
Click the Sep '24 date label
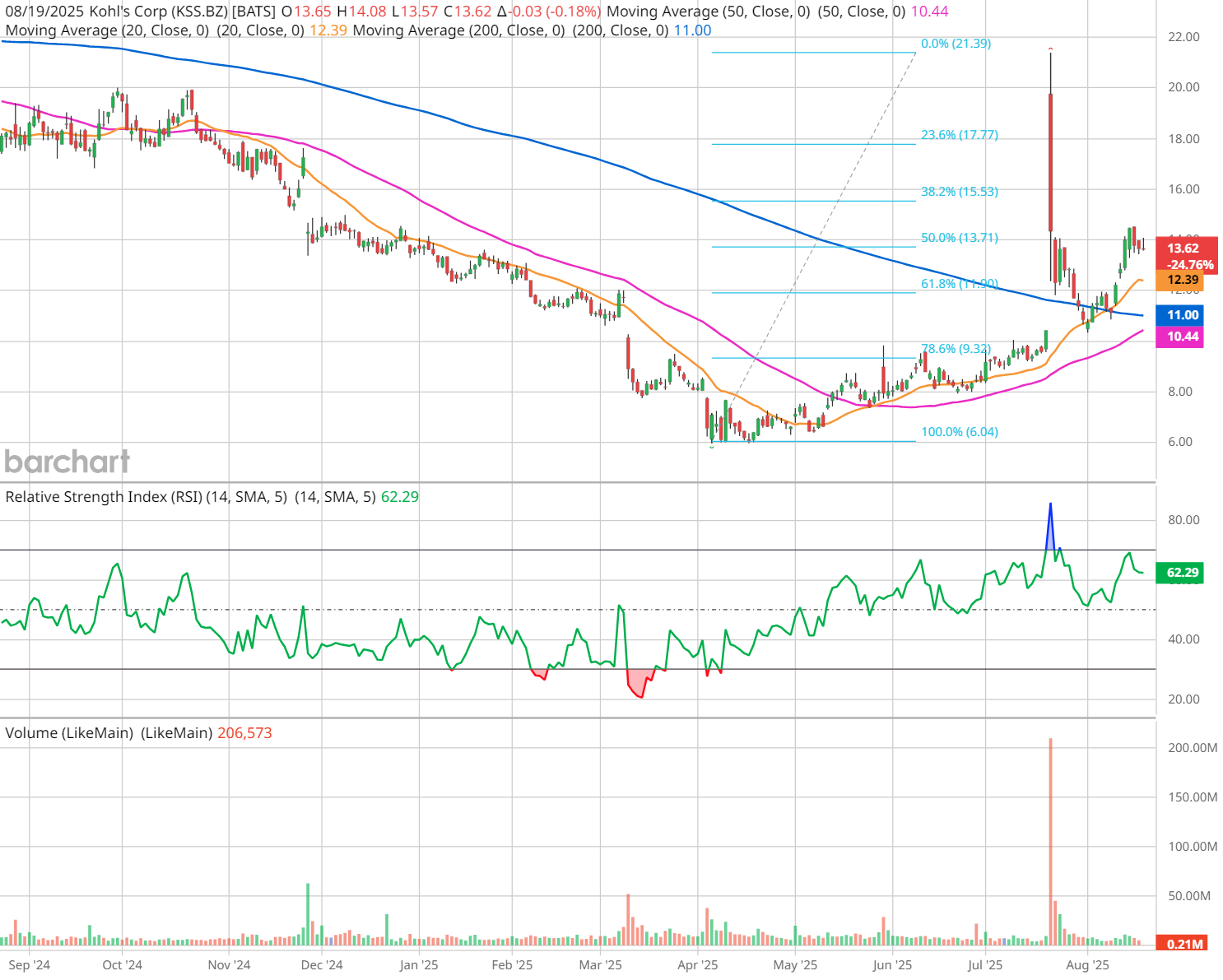29,965
